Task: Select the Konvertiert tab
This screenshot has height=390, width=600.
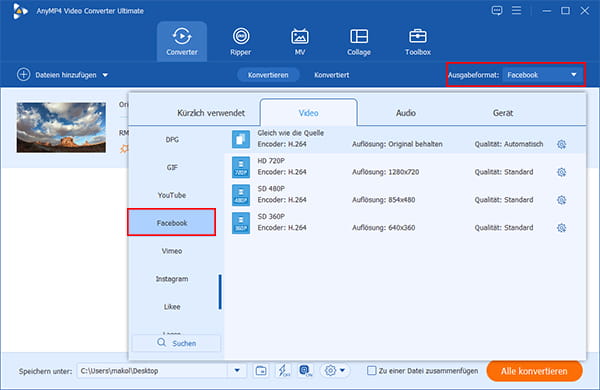Action: 331,75
